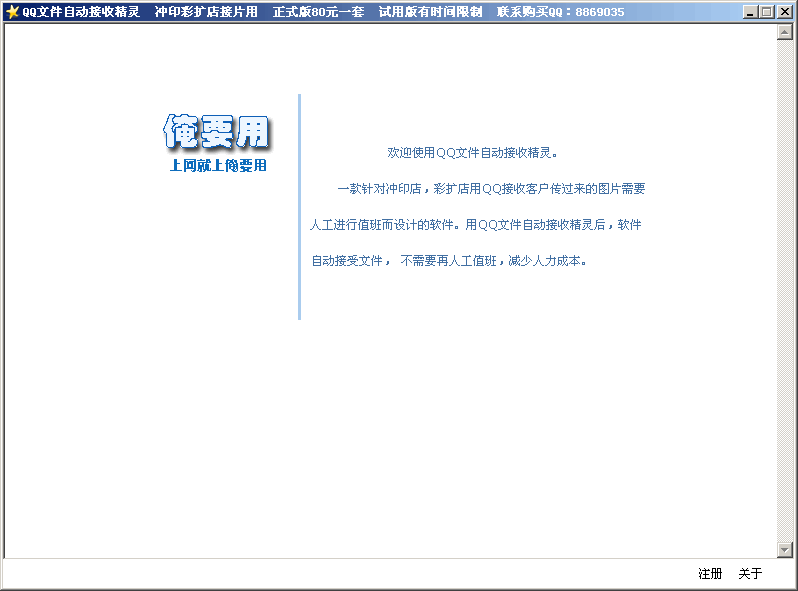798x591 pixels.
Task: Click the scrollbar down arrow
Action: (784, 550)
